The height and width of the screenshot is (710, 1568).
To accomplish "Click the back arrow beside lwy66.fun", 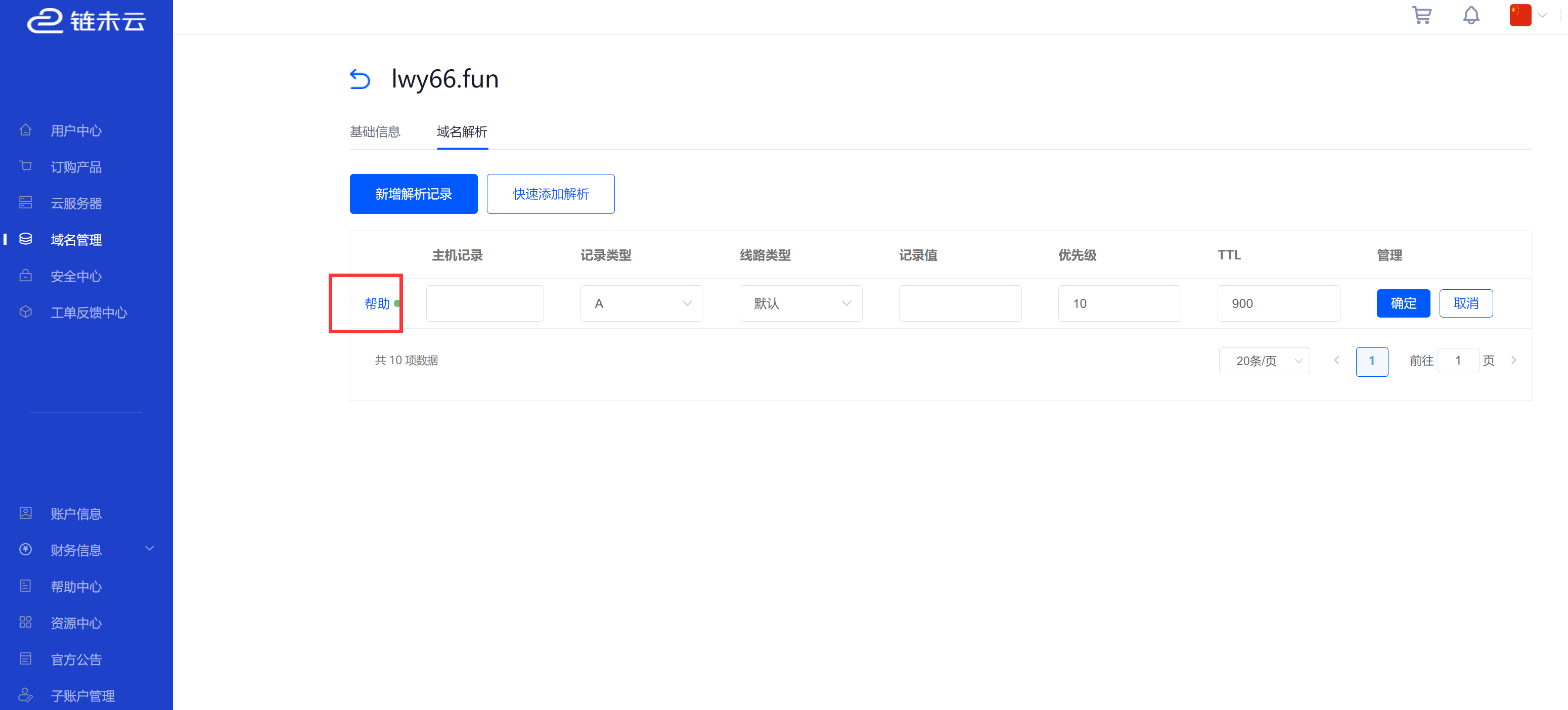I will pos(360,79).
